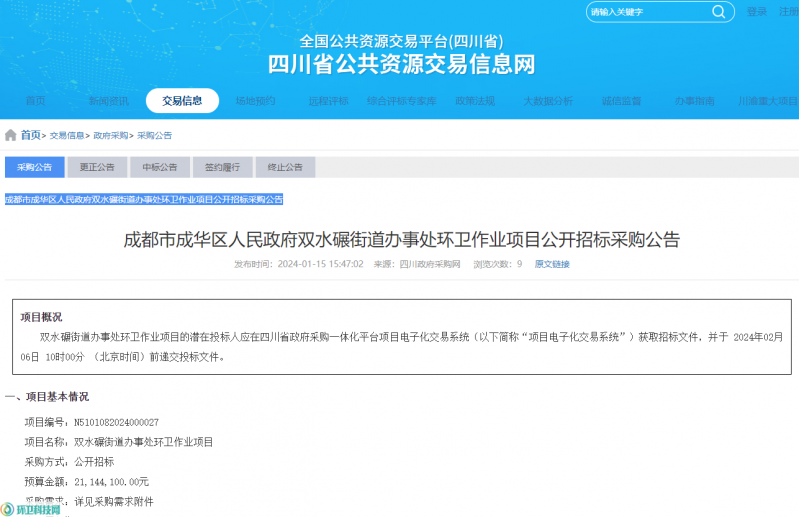Open the 新闻资讯 navigation item
This screenshot has width=799, height=517.
click(x=109, y=101)
